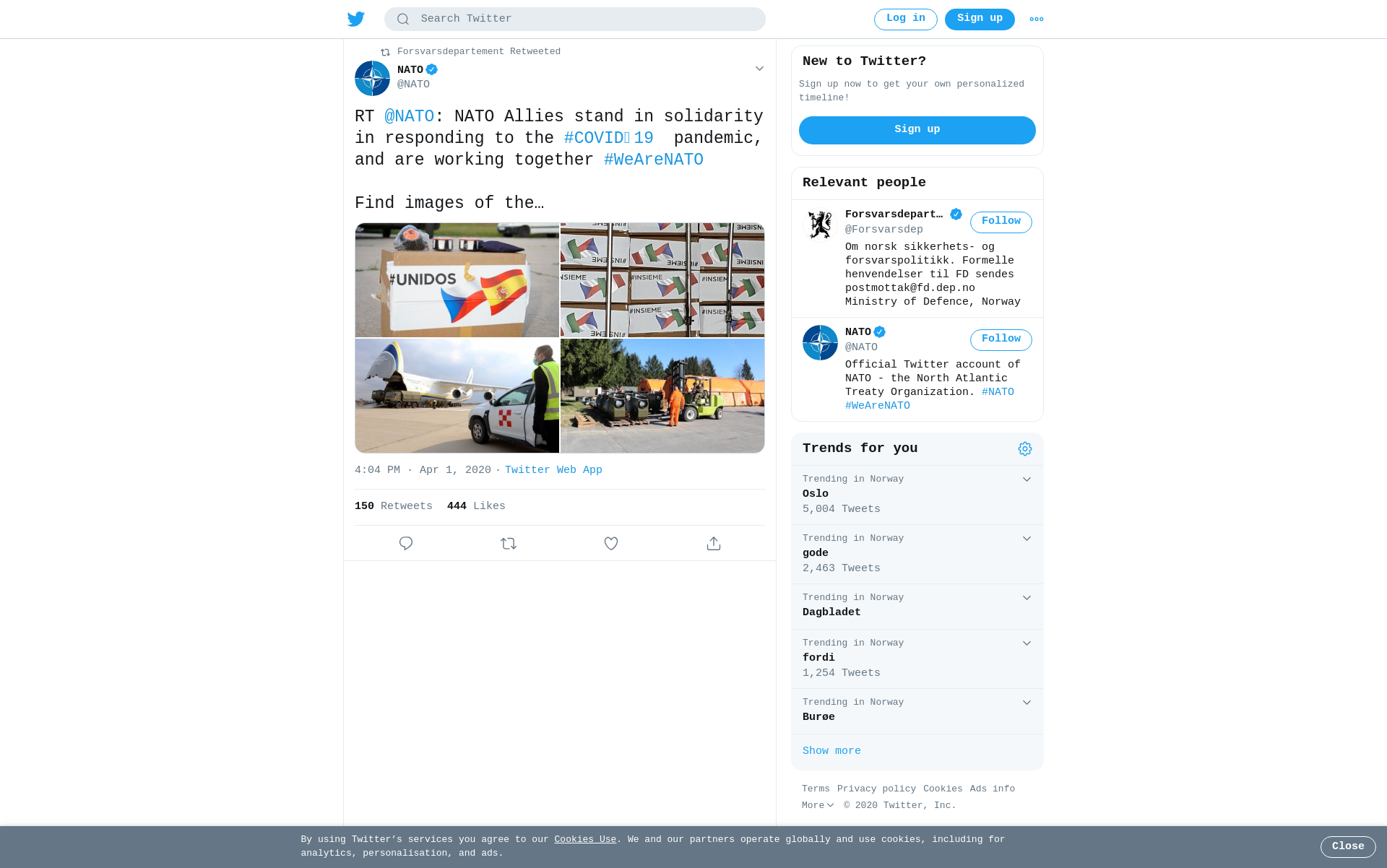Expand options for Oslo trend

click(1027, 479)
